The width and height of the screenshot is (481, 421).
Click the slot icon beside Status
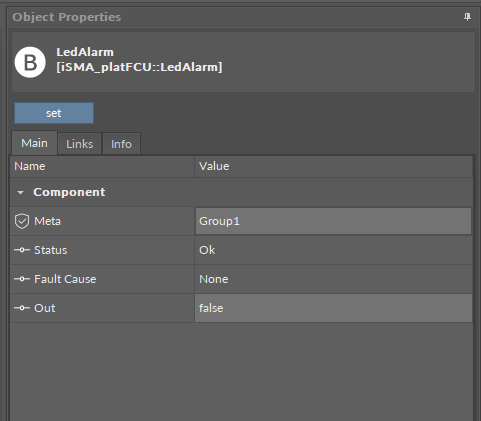coord(22,250)
